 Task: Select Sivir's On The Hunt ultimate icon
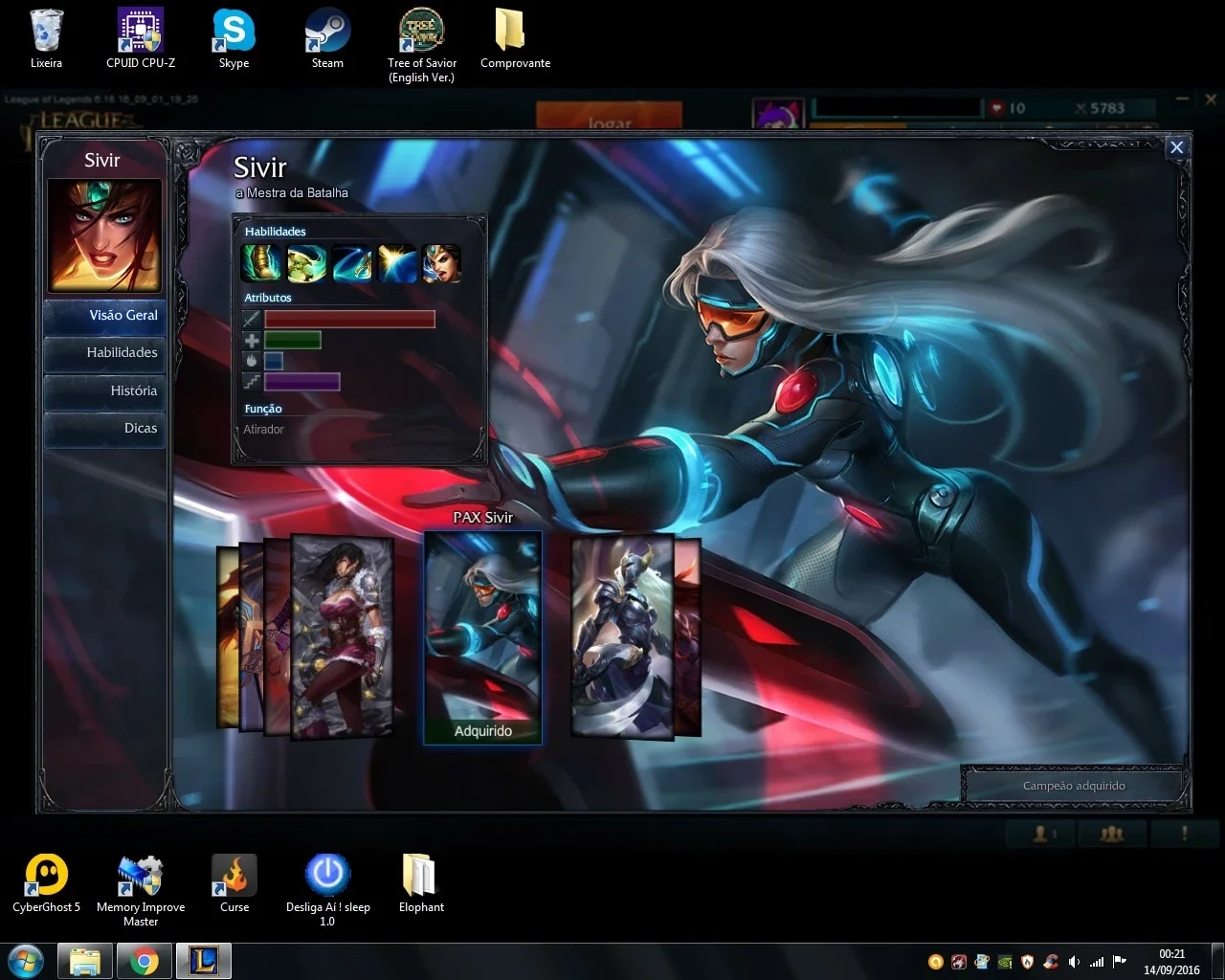[441, 263]
